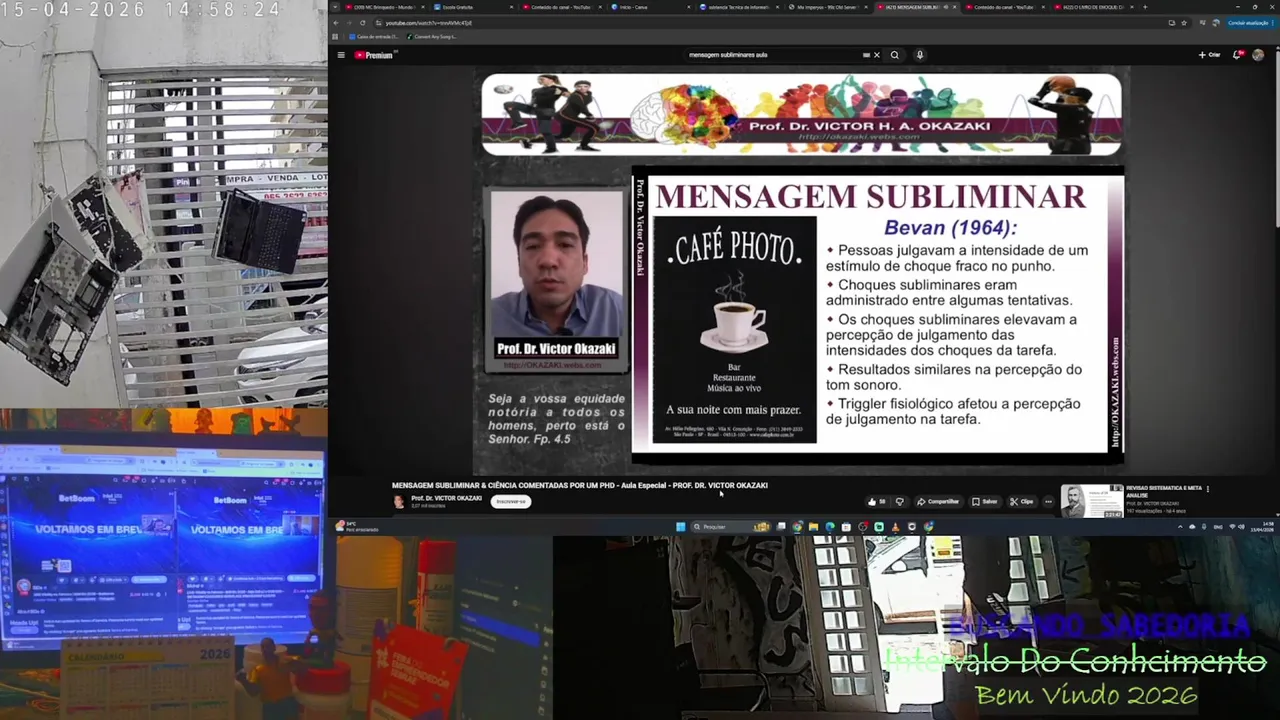Subscribe to Prof. Dr. Victor Okazaki channel
Viewport: 1280px width, 720px height.
(x=510, y=502)
